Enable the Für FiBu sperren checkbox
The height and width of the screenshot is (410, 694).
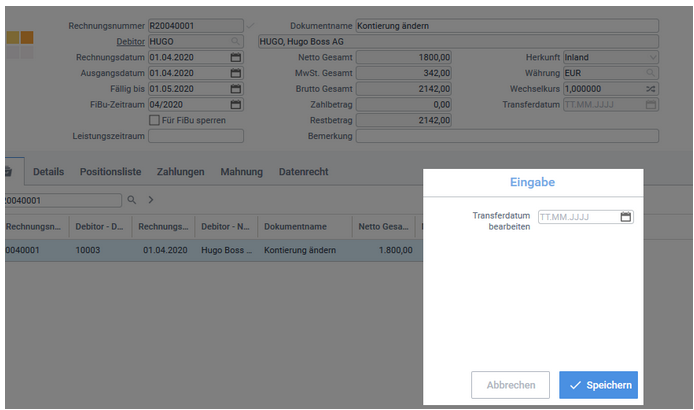154,120
